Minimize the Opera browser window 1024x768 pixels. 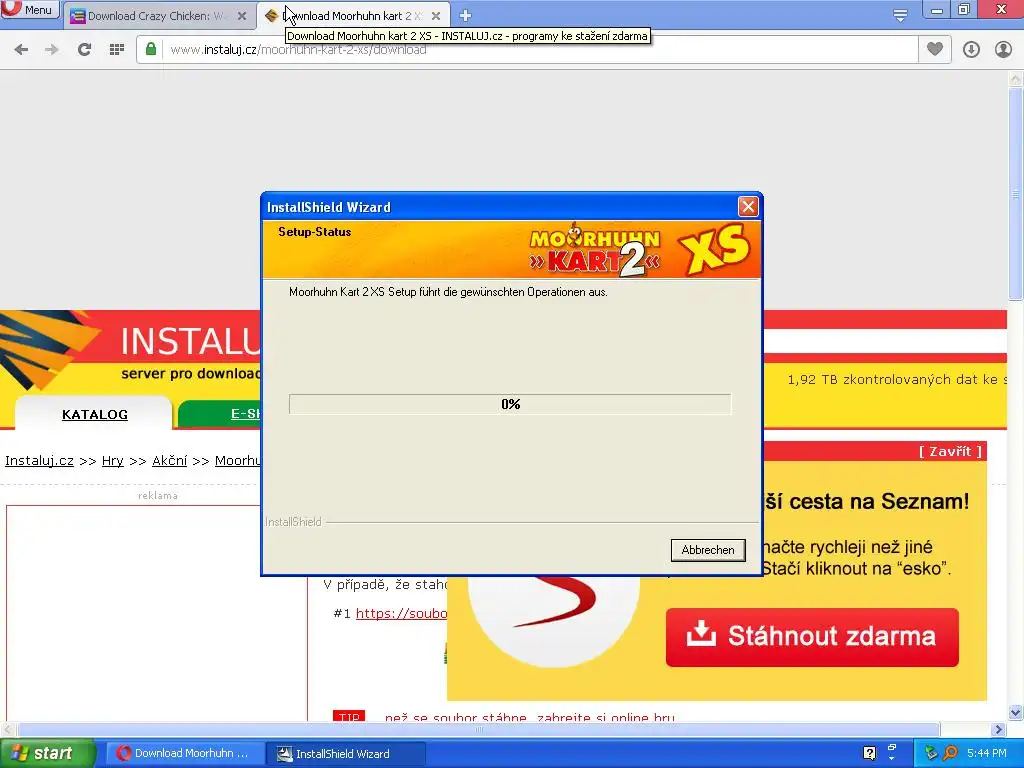click(x=937, y=10)
